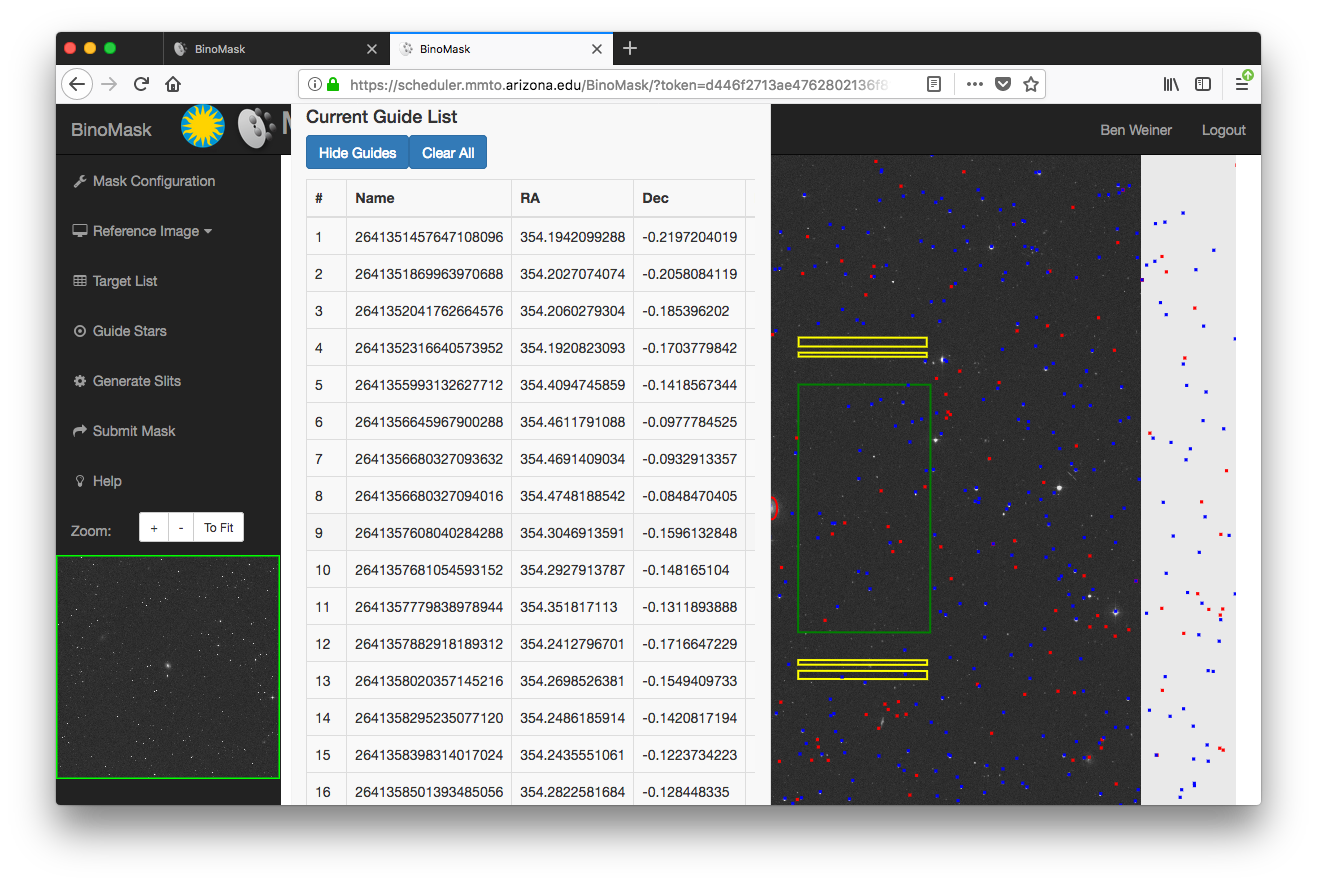Click the overview thumbnail image
This screenshot has width=1317, height=885.
pyautogui.click(x=168, y=667)
